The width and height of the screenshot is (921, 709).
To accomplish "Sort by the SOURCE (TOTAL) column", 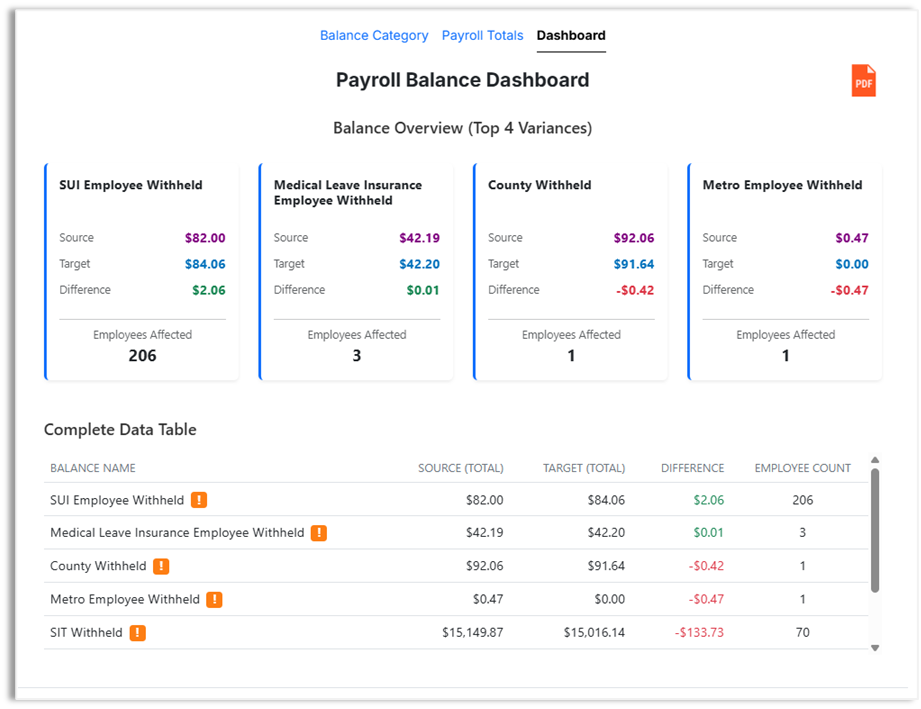I will tap(461, 467).
